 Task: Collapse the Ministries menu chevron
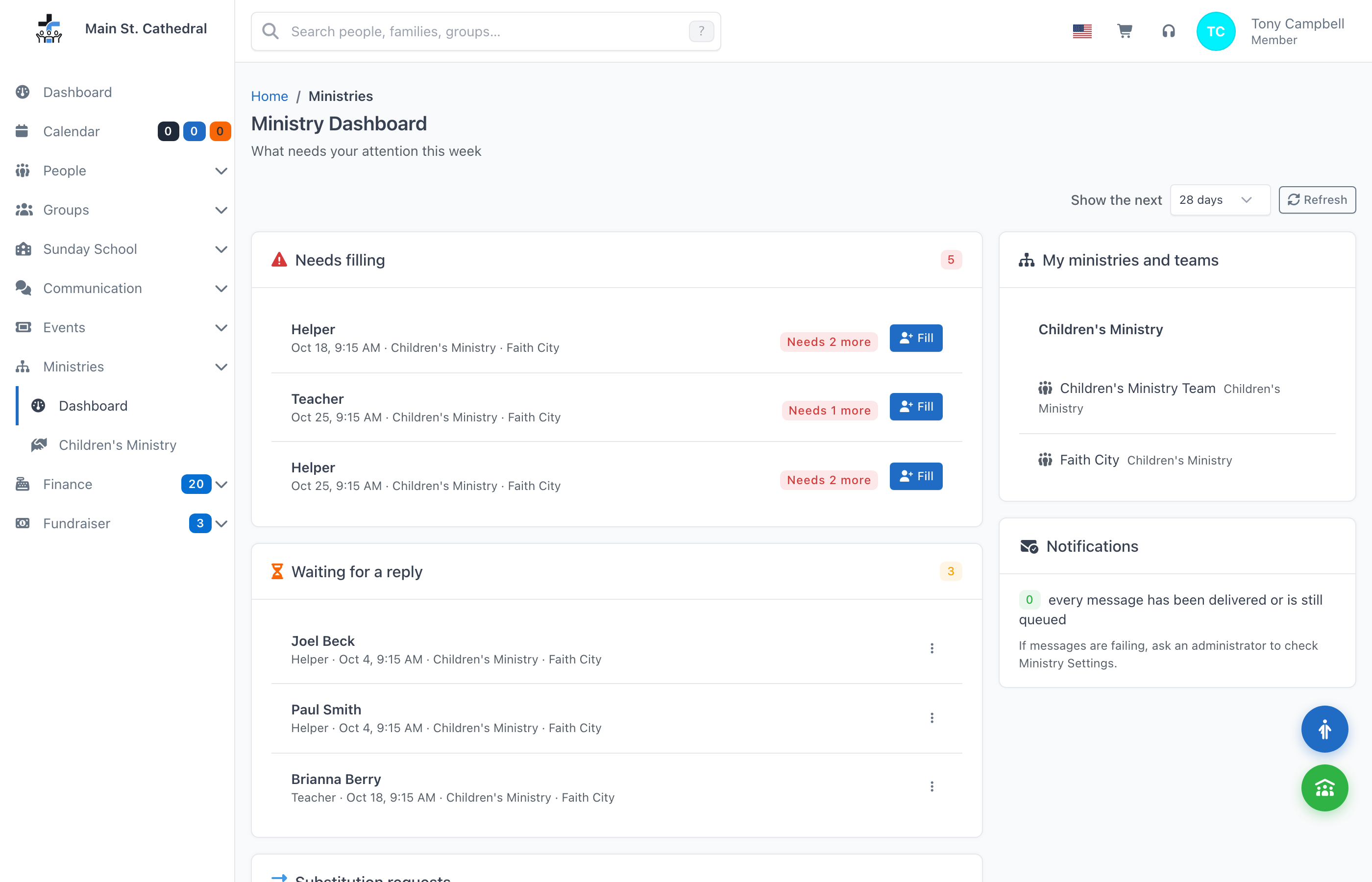pyautogui.click(x=221, y=367)
